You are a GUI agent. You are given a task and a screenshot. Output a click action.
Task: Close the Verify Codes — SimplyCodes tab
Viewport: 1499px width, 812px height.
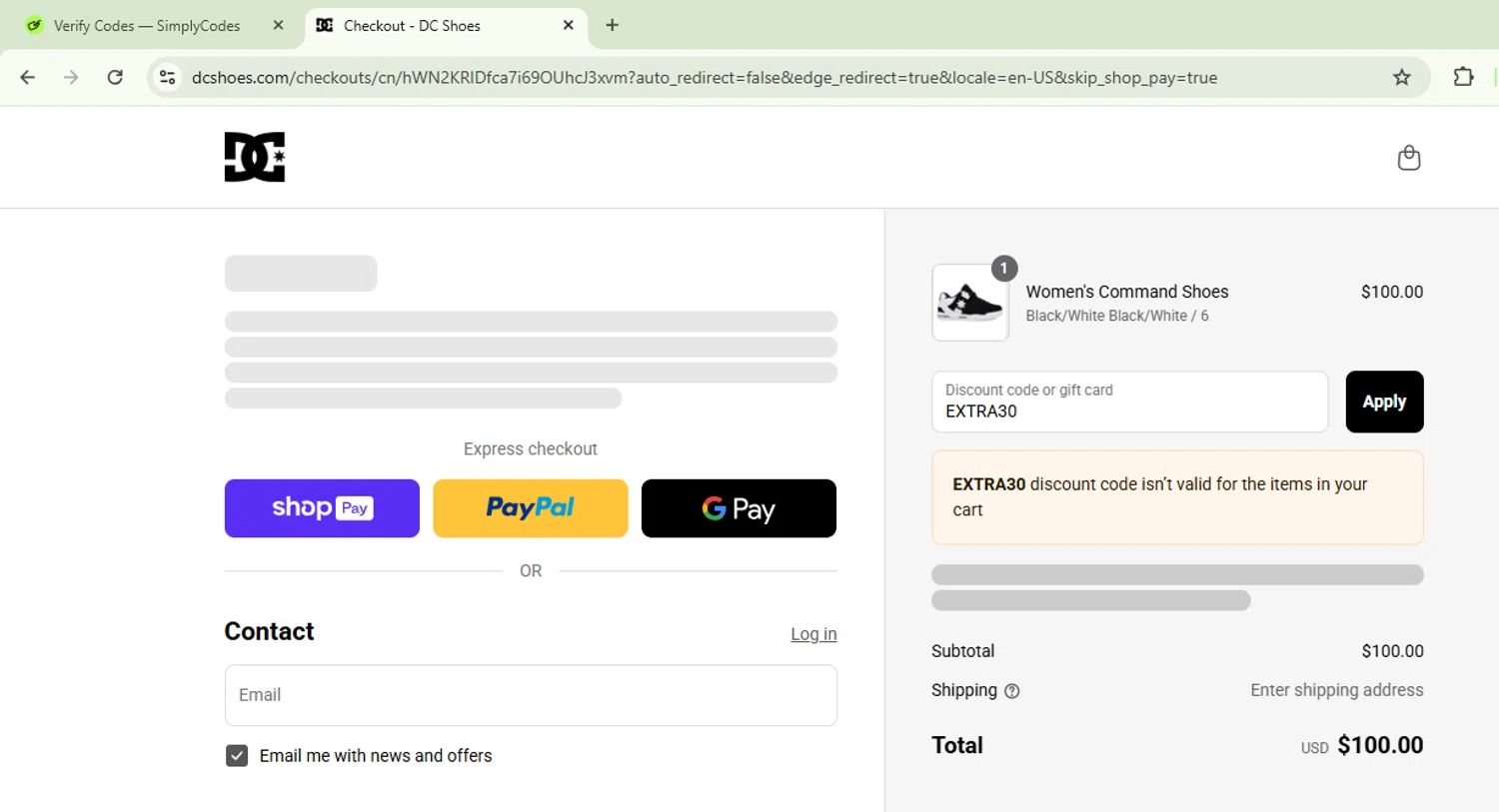point(279,25)
